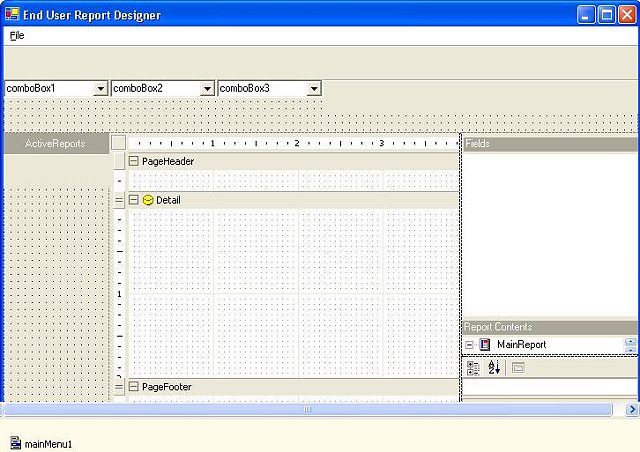This screenshot has height=452, width=640.
Task: Click the yellow Detail section icon
Action: tap(148, 200)
